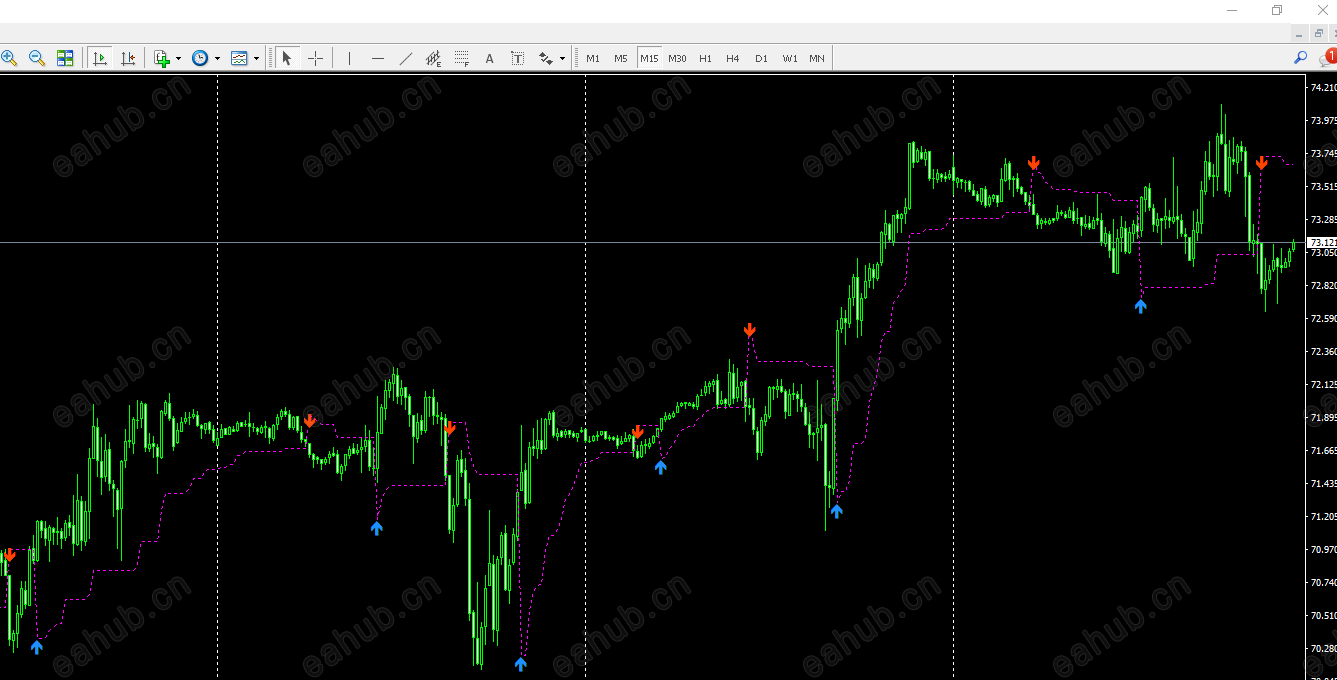
Task: Restore down the main application window
Action: point(1277,10)
